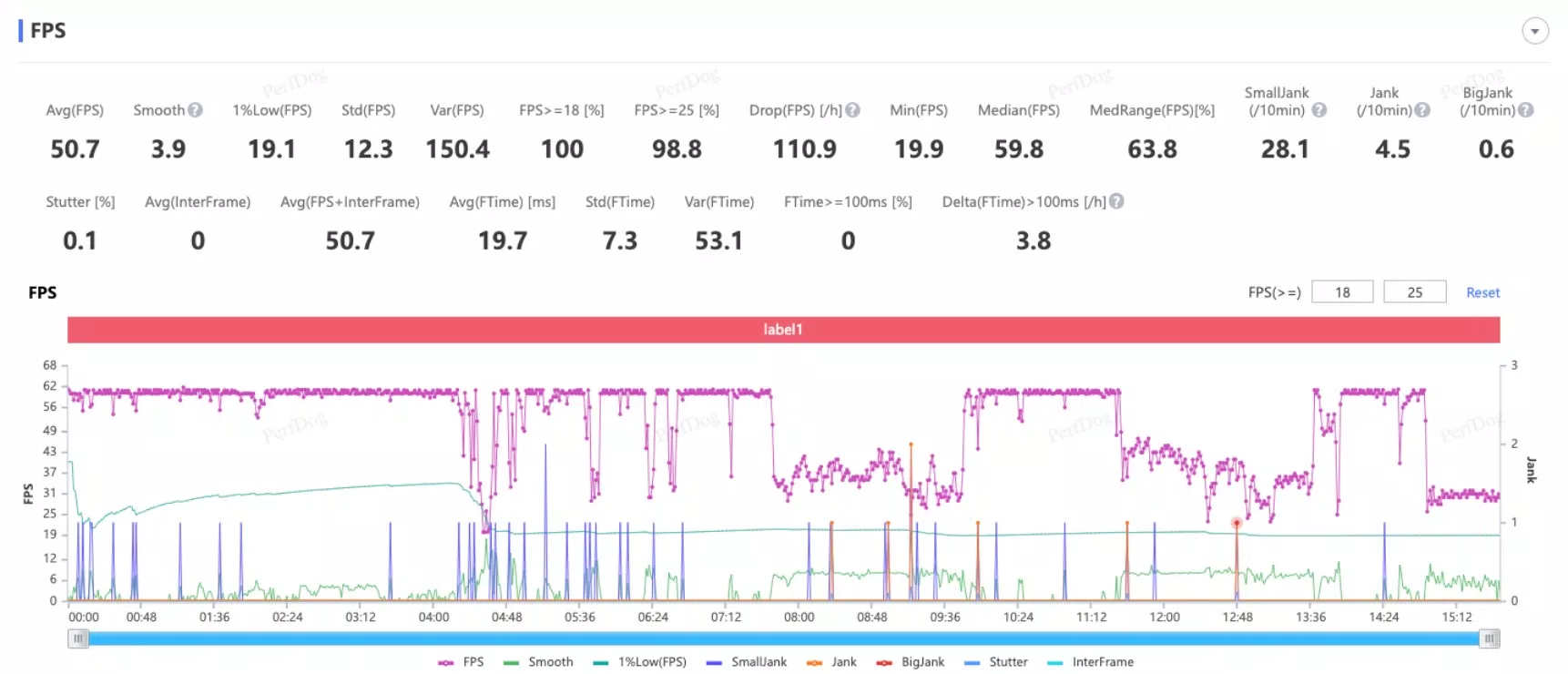Toggle the BigJank legend entry

(x=910, y=662)
